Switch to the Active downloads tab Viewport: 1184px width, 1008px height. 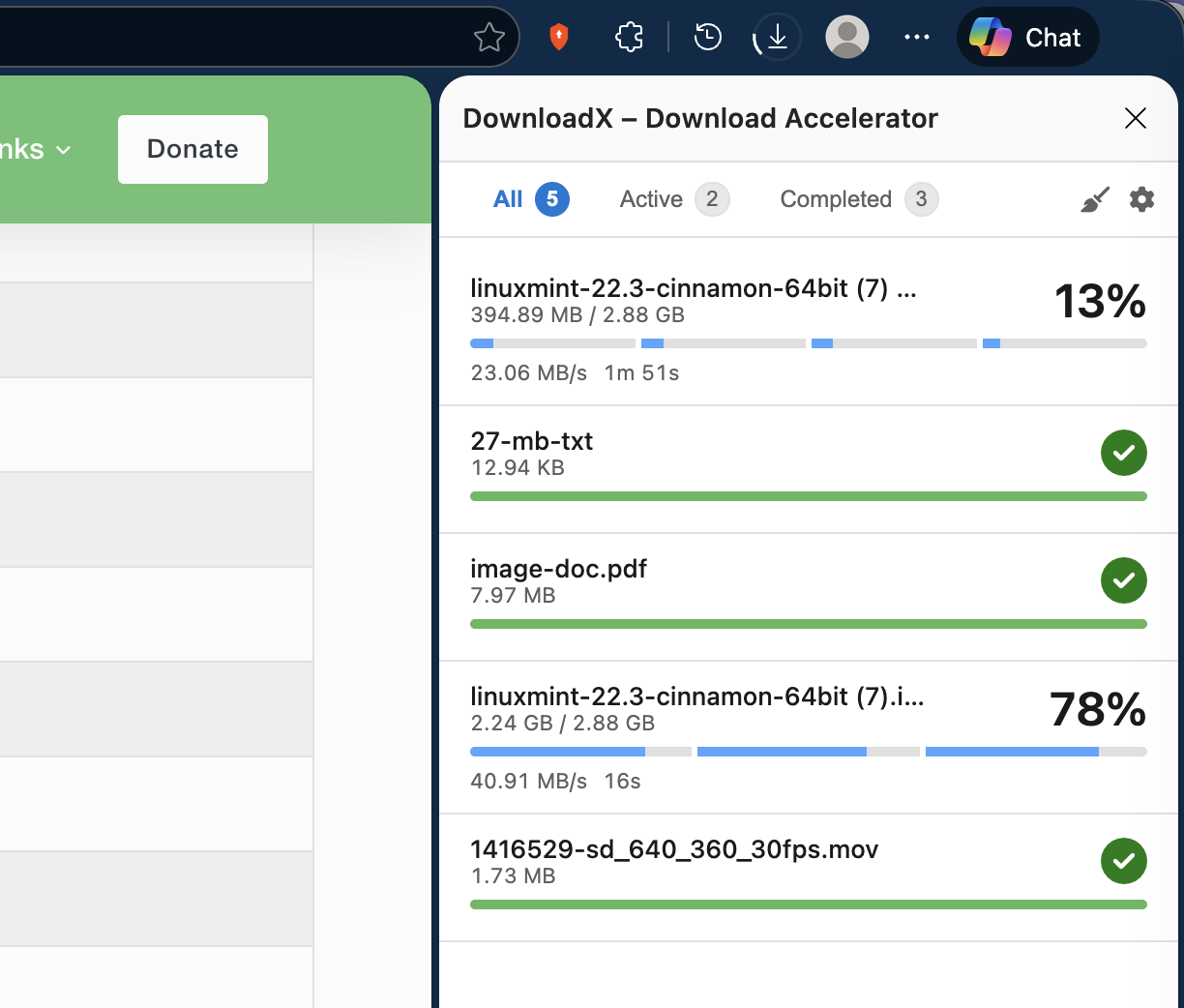651,199
